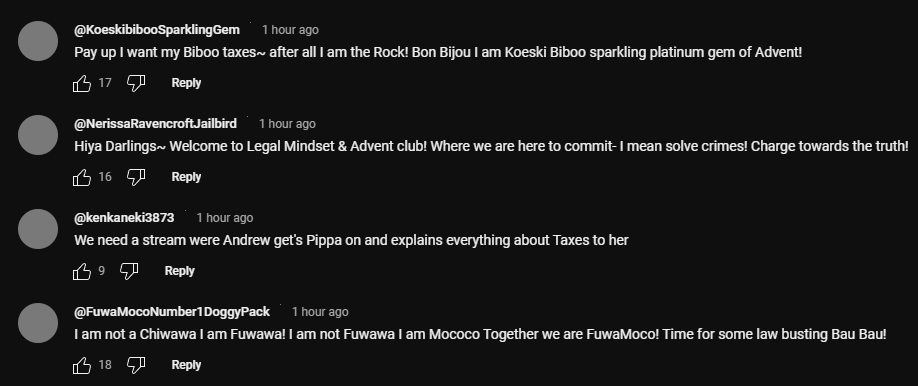Like the KoeskibibooSparklingGem comment

(x=82, y=83)
